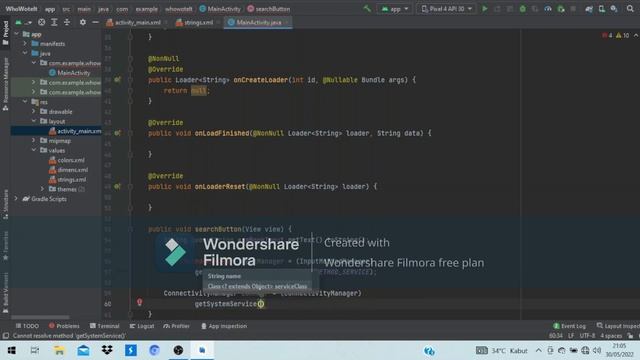The width and height of the screenshot is (640, 360).
Task: Open the Mail app from taskbar
Action: click(x=83, y=351)
